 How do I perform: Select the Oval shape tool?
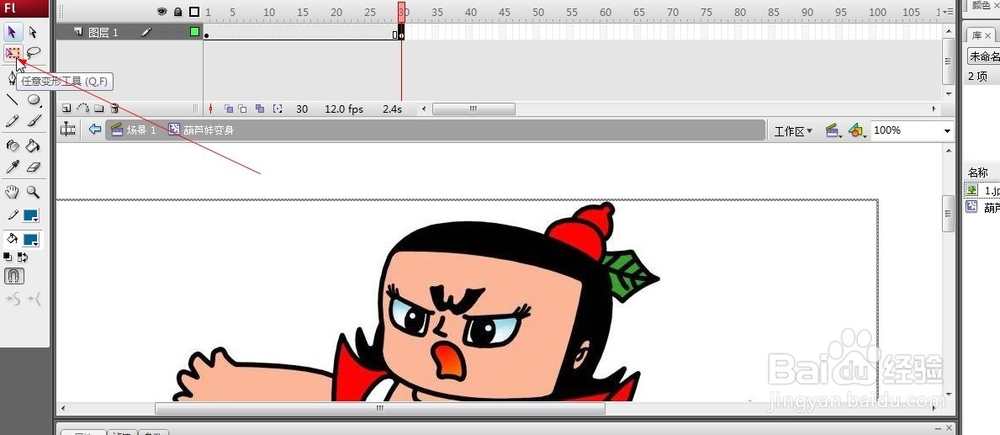(x=34, y=100)
